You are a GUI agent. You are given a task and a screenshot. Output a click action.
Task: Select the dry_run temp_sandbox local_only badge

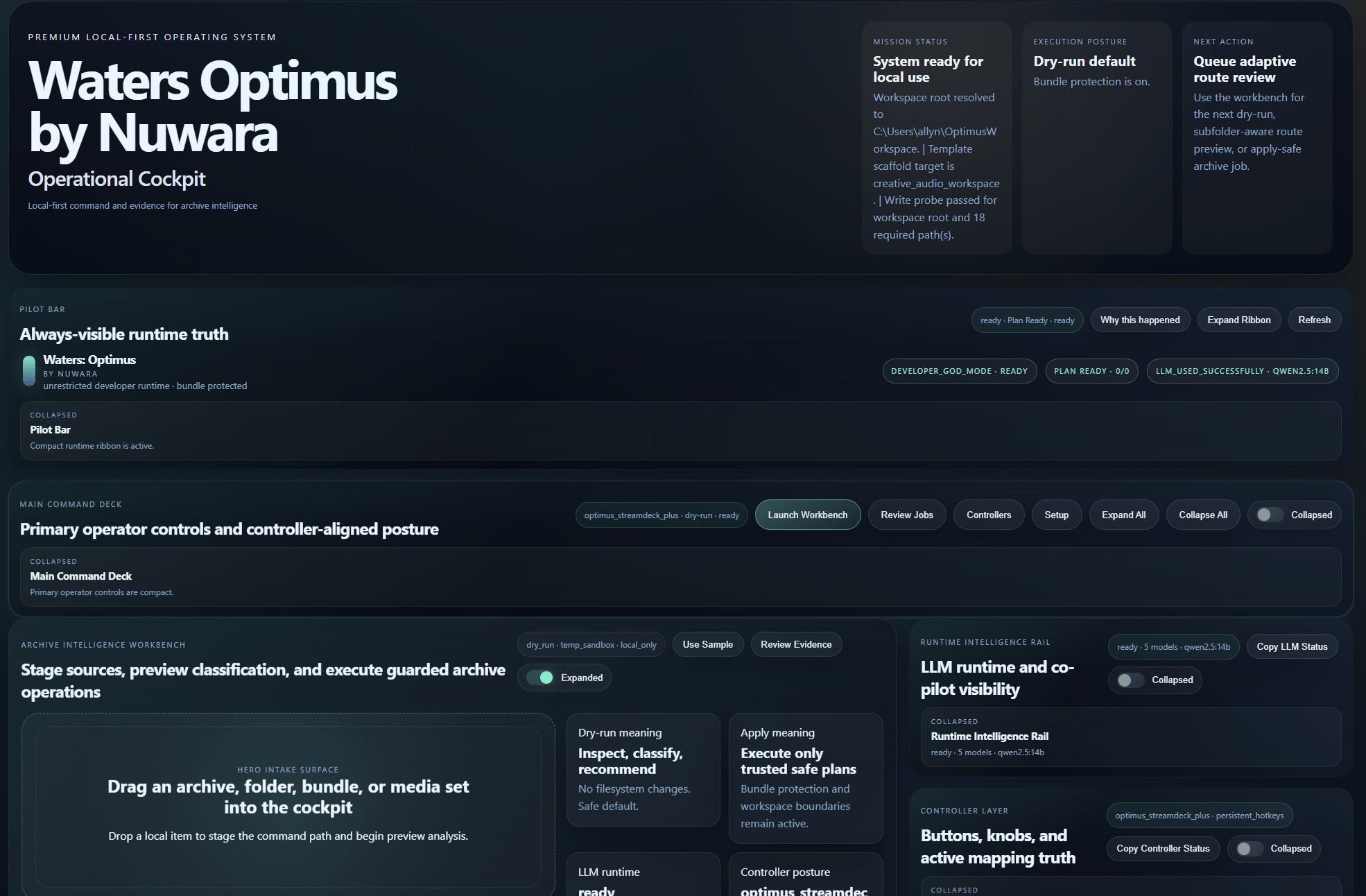coord(591,644)
